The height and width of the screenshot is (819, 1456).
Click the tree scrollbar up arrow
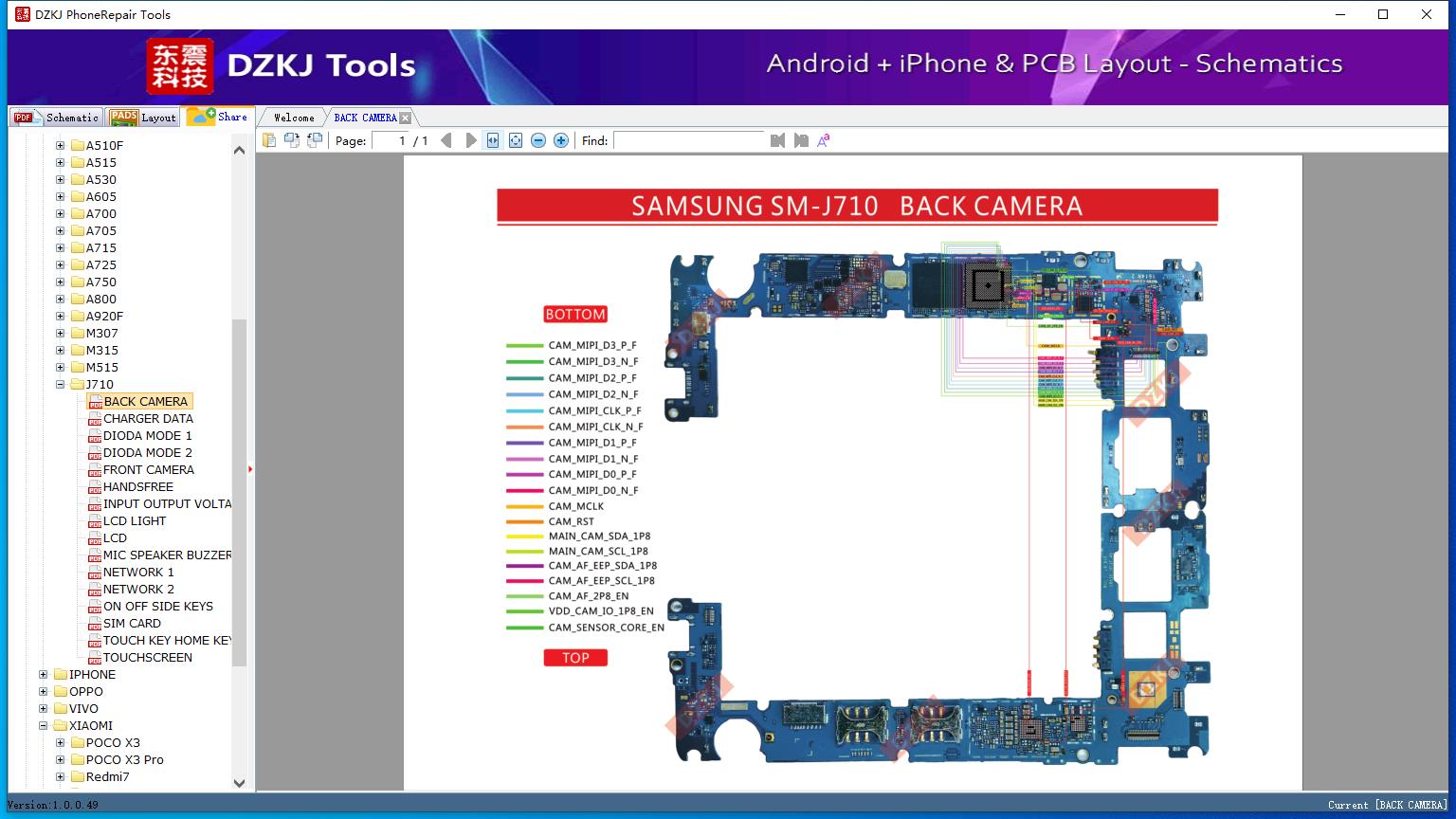[x=240, y=149]
